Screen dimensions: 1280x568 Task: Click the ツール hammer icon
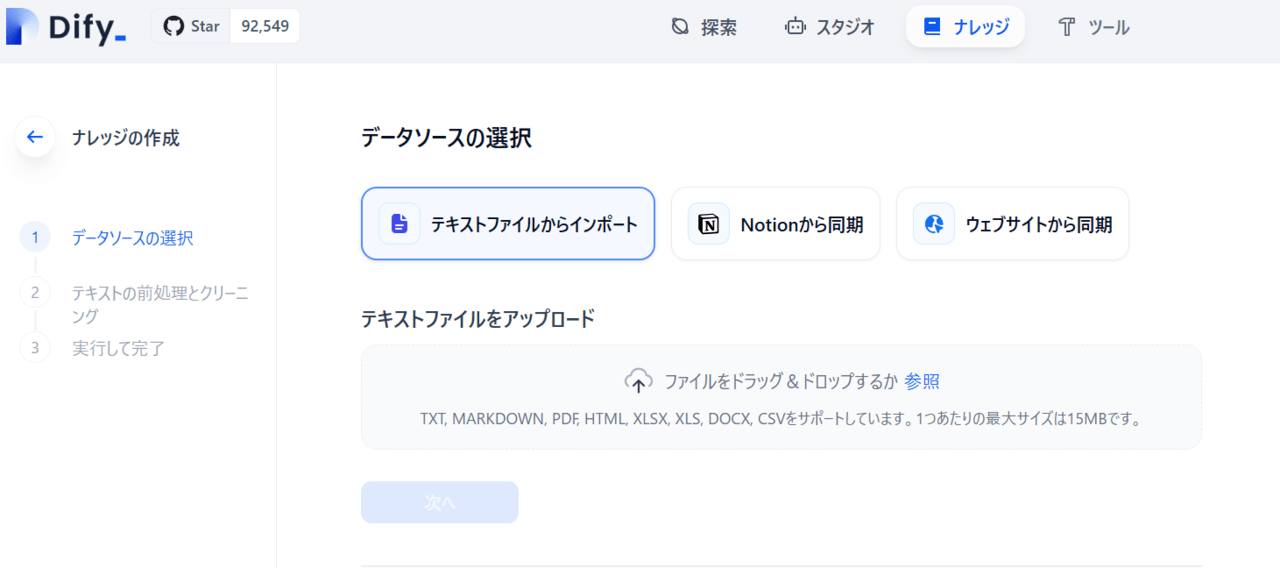pyautogui.click(x=1067, y=27)
